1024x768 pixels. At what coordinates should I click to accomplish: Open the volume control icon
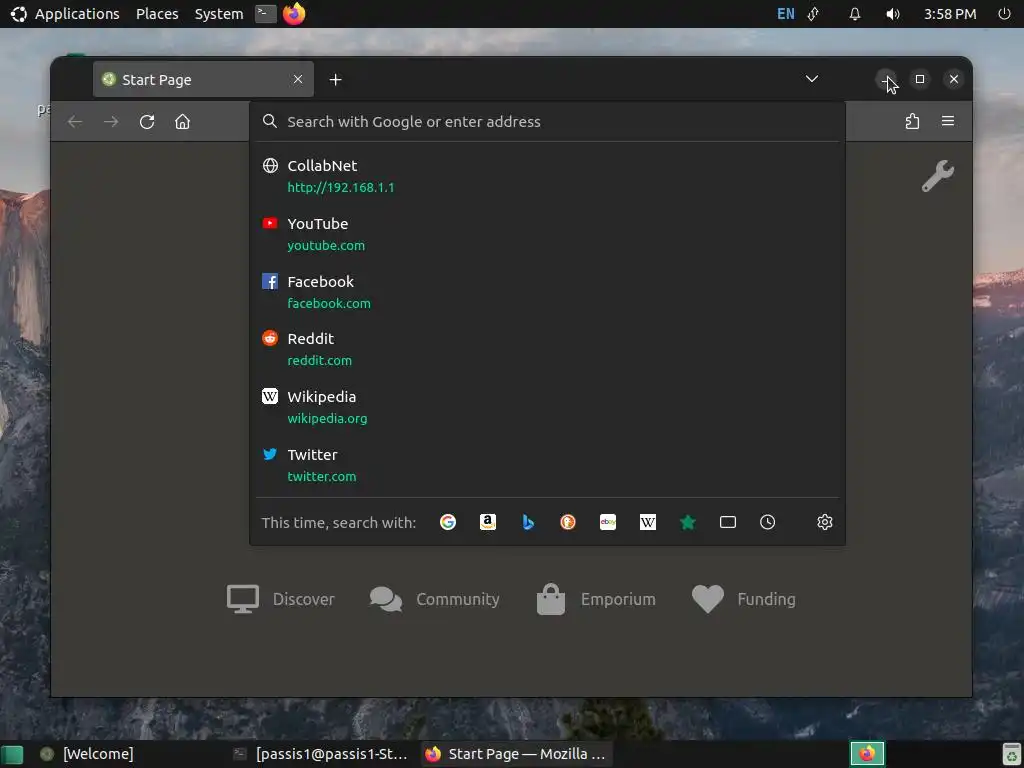coord(893,14)
